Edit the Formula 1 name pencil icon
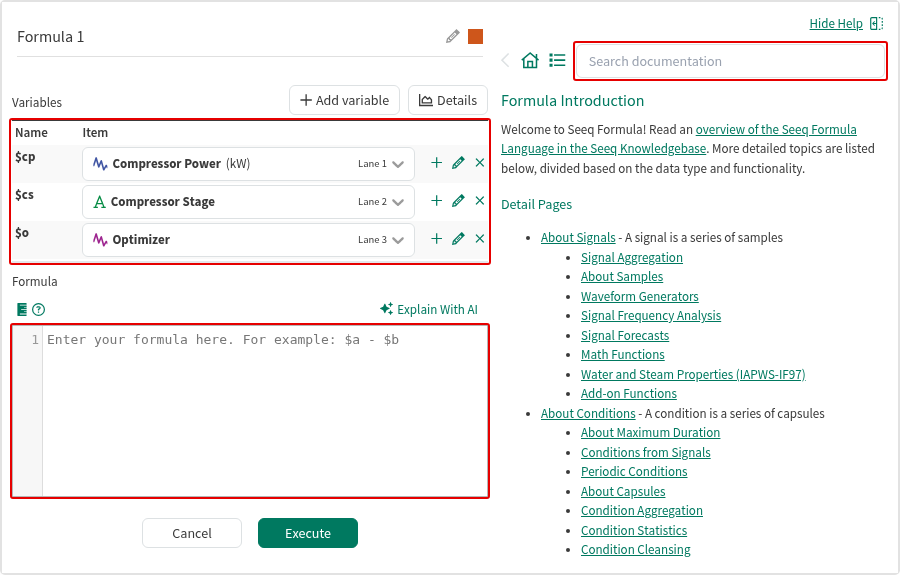 pos(452,37)
